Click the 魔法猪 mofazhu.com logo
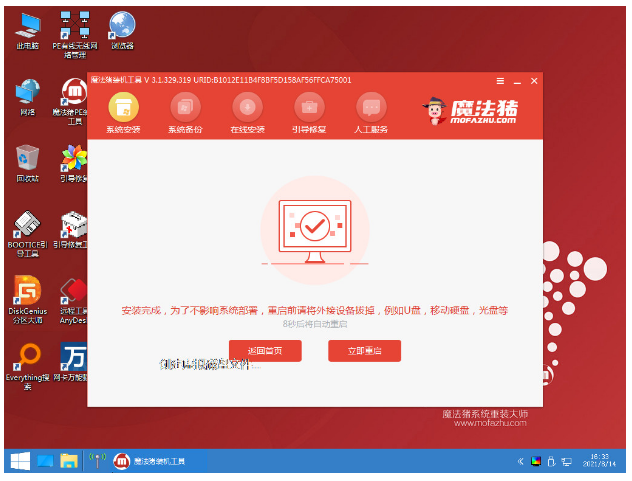This screenshot has height=481, width=632. click(x=470, y=111)
